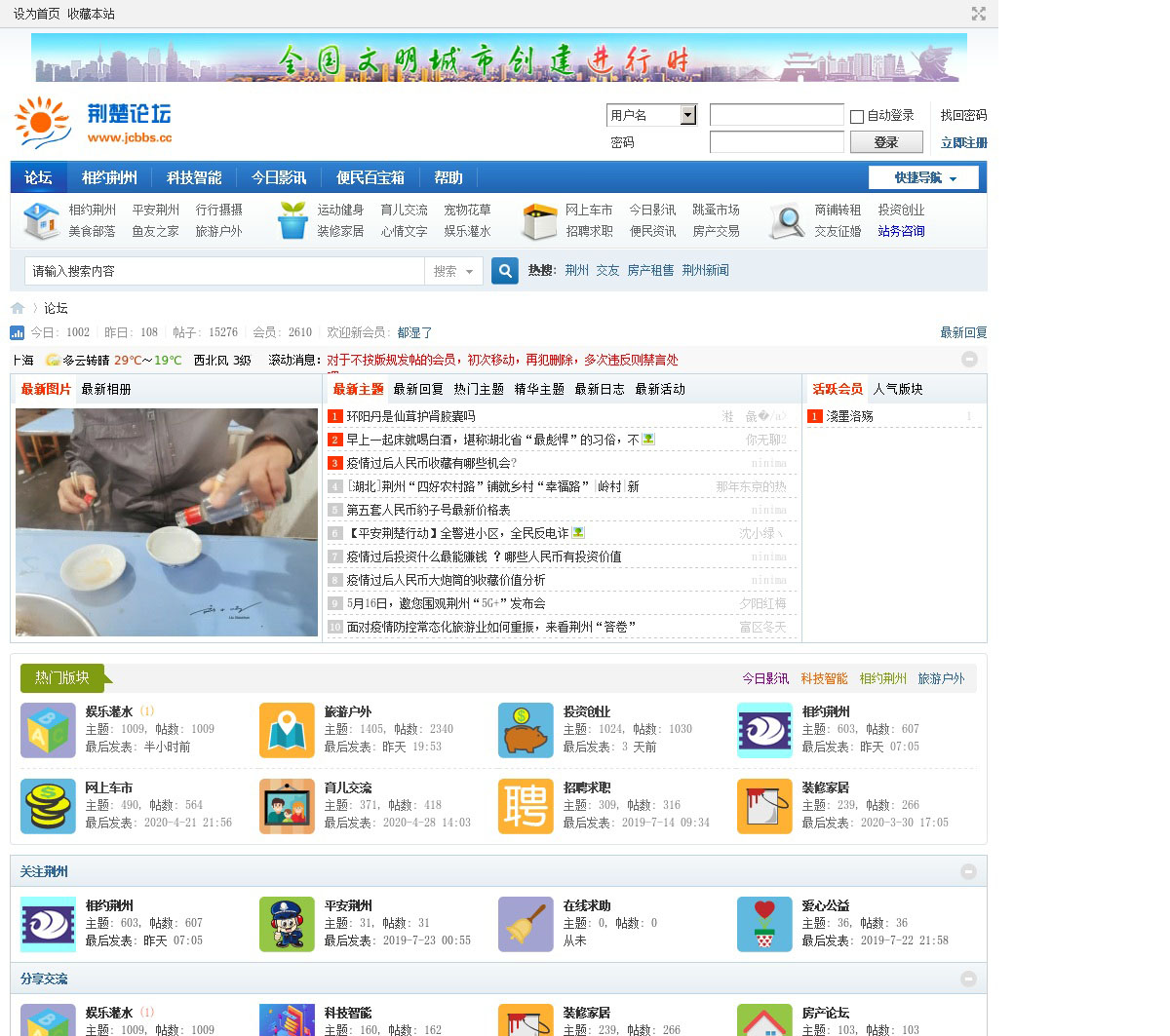The width and height of the screenshot is (1170, 1036).
Task: Open 招聘求职 聘 icon
Action: pyautogui.click(x=526, y=806)
